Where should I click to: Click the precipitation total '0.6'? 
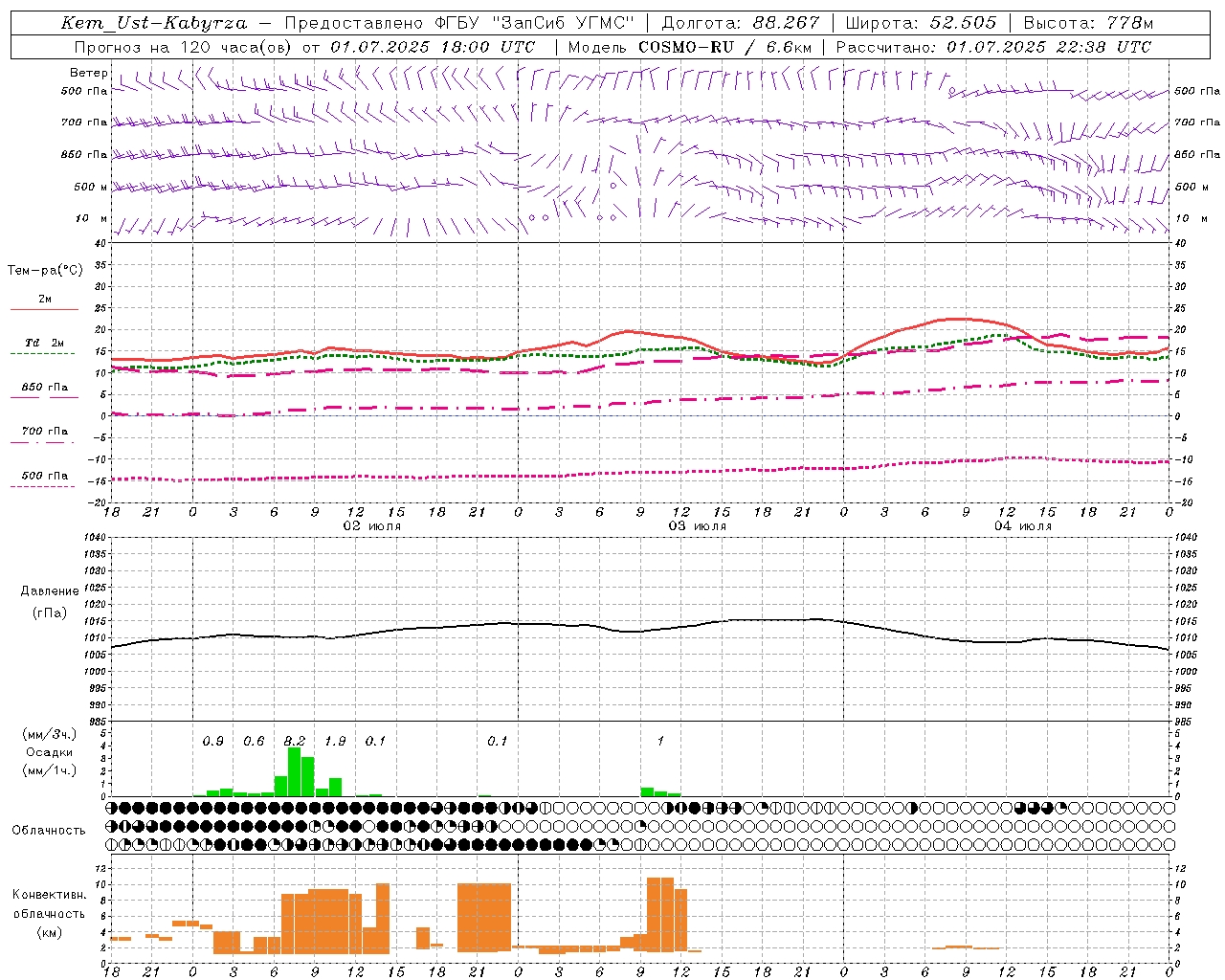pos(254,741)
